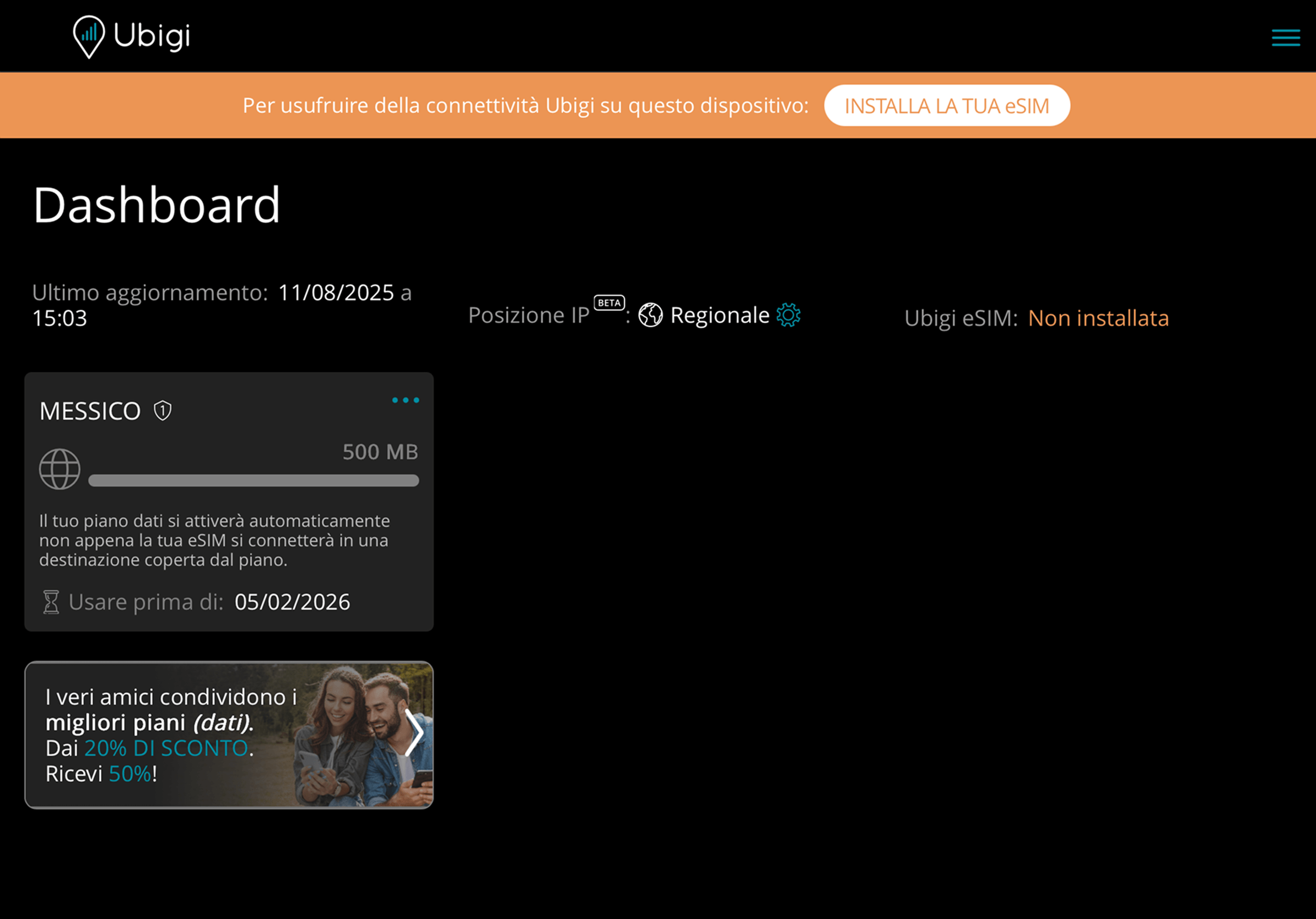Click the Regionale IP position label
The width and height of the screenshot is (1316, 919).
[720, 315]
